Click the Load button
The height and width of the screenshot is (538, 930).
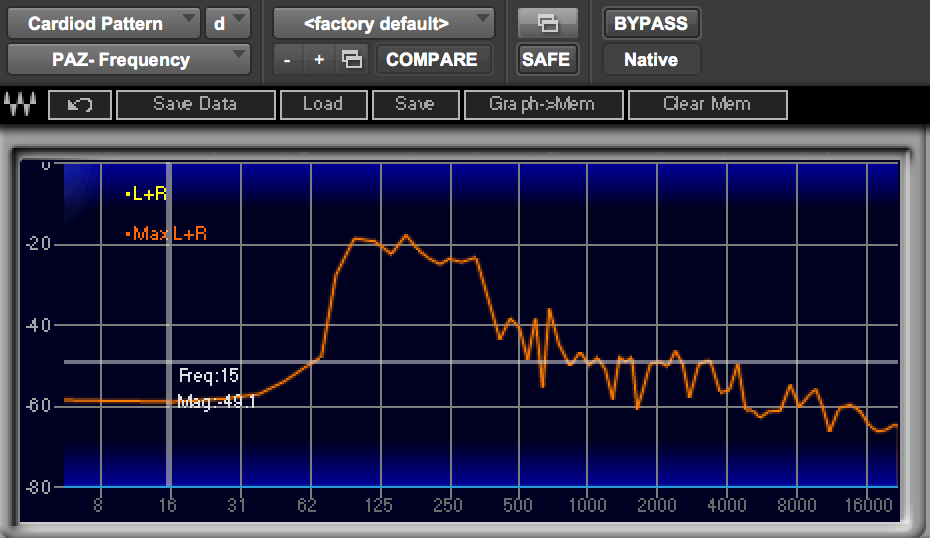(x=322, y=104)
